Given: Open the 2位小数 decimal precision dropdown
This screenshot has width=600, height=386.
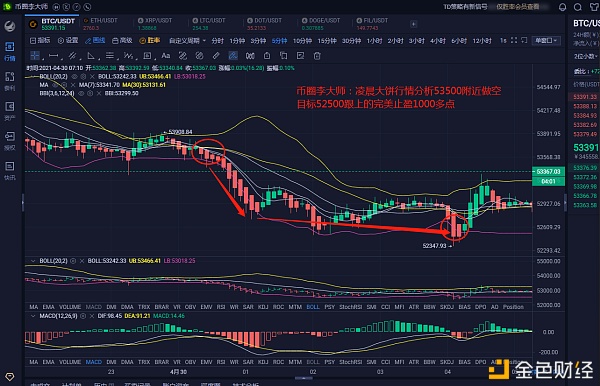Looking at the screenshot, I should (585, 56).
